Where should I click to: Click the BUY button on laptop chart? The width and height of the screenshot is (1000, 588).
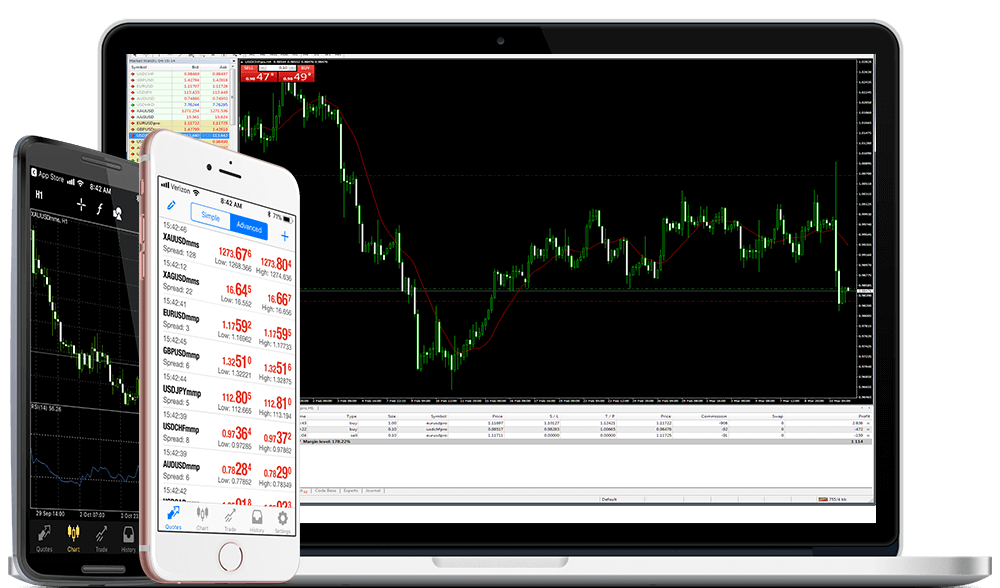coord(305,68)
